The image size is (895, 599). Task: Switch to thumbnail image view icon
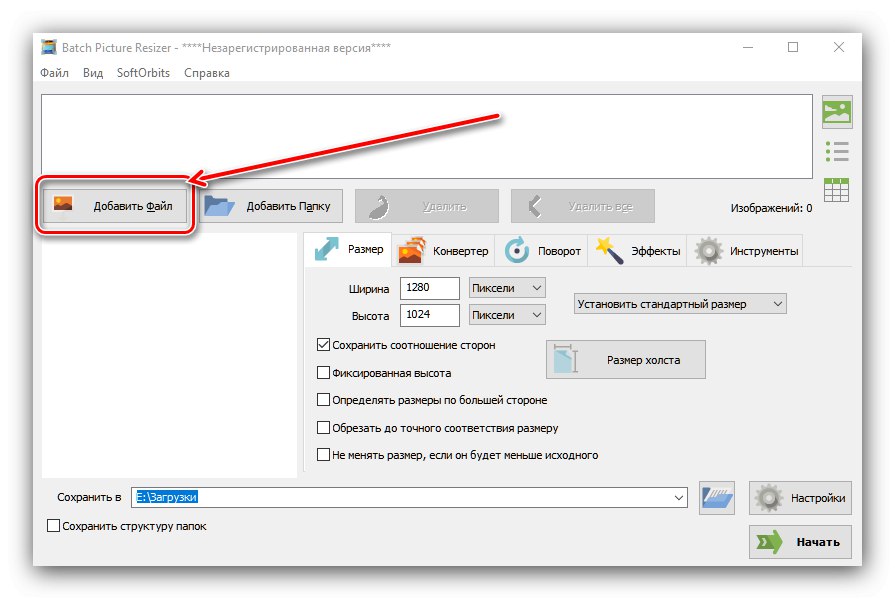click(837, 112)
